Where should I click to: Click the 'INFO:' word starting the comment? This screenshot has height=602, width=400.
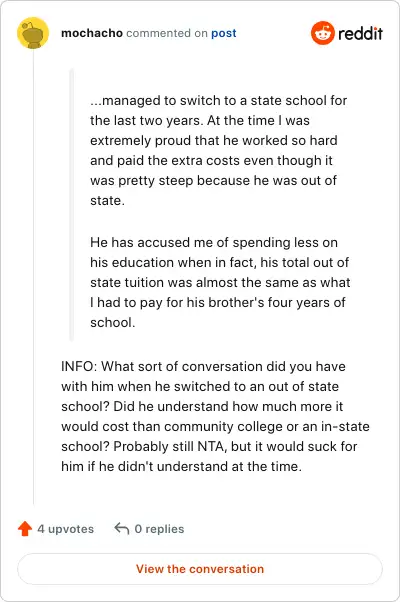(x=79, y=367)
